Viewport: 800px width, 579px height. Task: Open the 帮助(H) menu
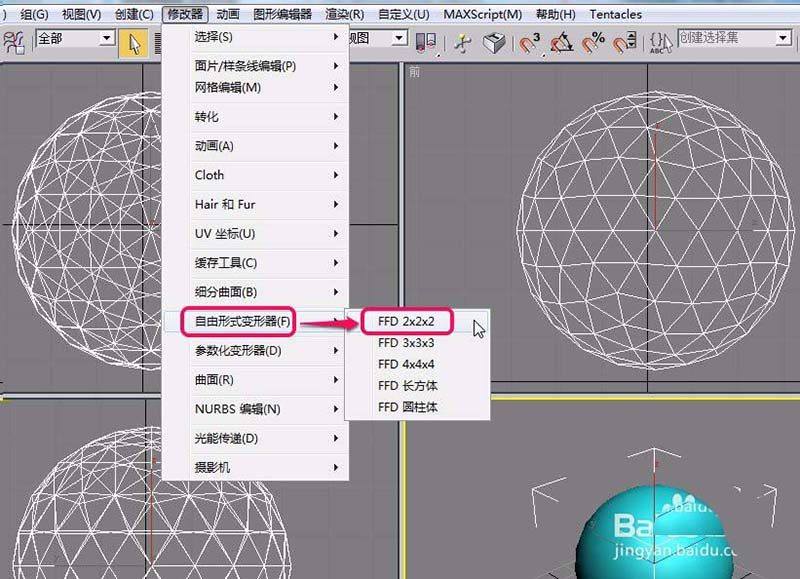(555, 14)
